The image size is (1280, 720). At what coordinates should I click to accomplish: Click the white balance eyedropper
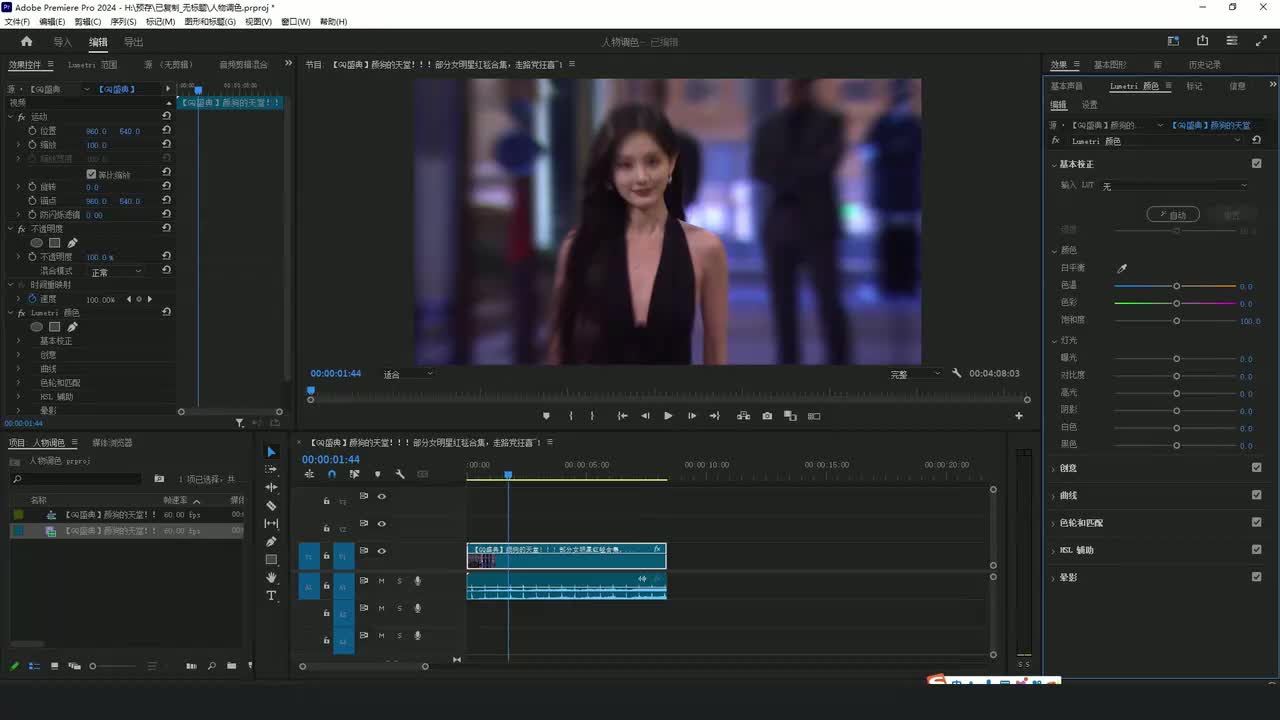pyautogui.click(x=1121, y=268)
